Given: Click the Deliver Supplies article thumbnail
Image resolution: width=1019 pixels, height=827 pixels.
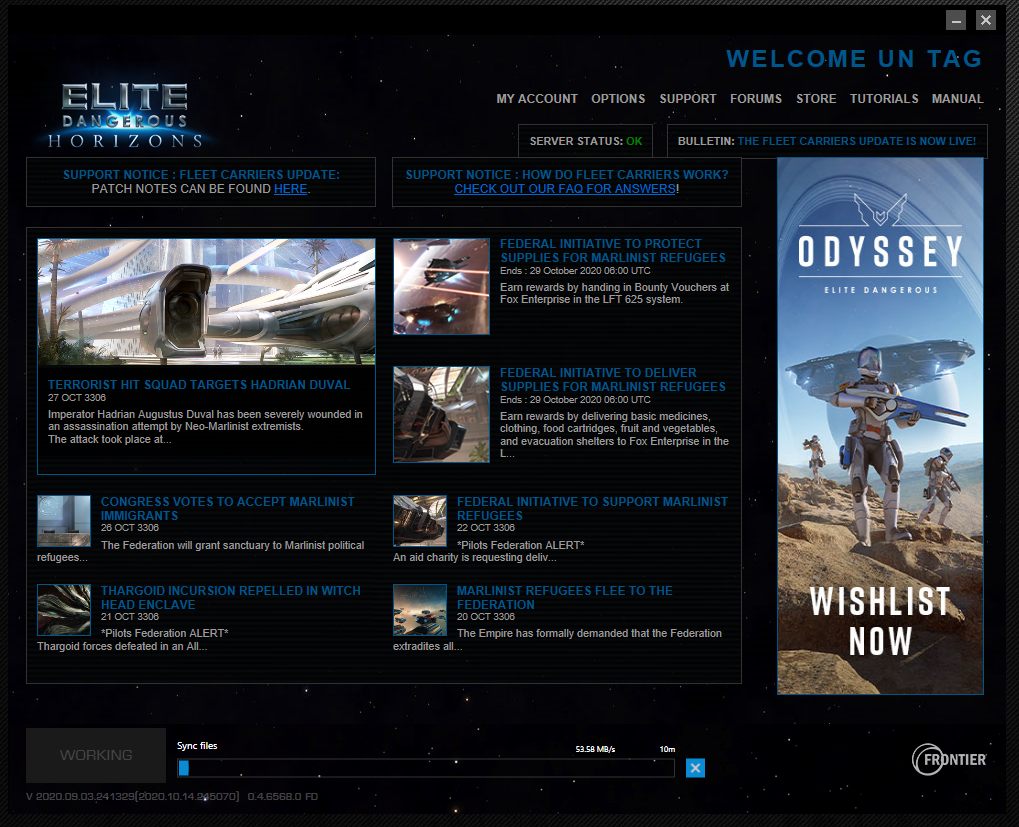Looking at the screenshot, I should [441, 414].
